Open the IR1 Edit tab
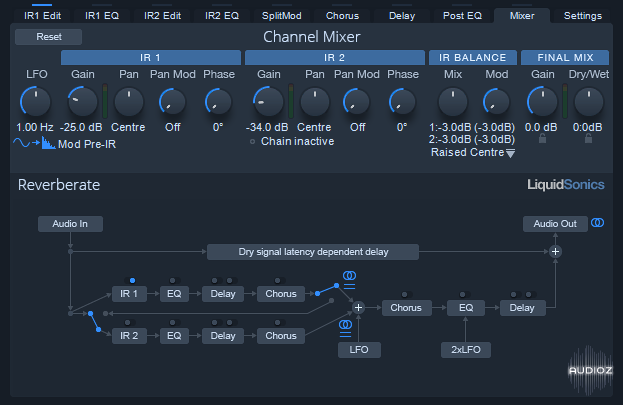Image resolution: width=623 pixels, height=405 pixels. tap(42, 16)
